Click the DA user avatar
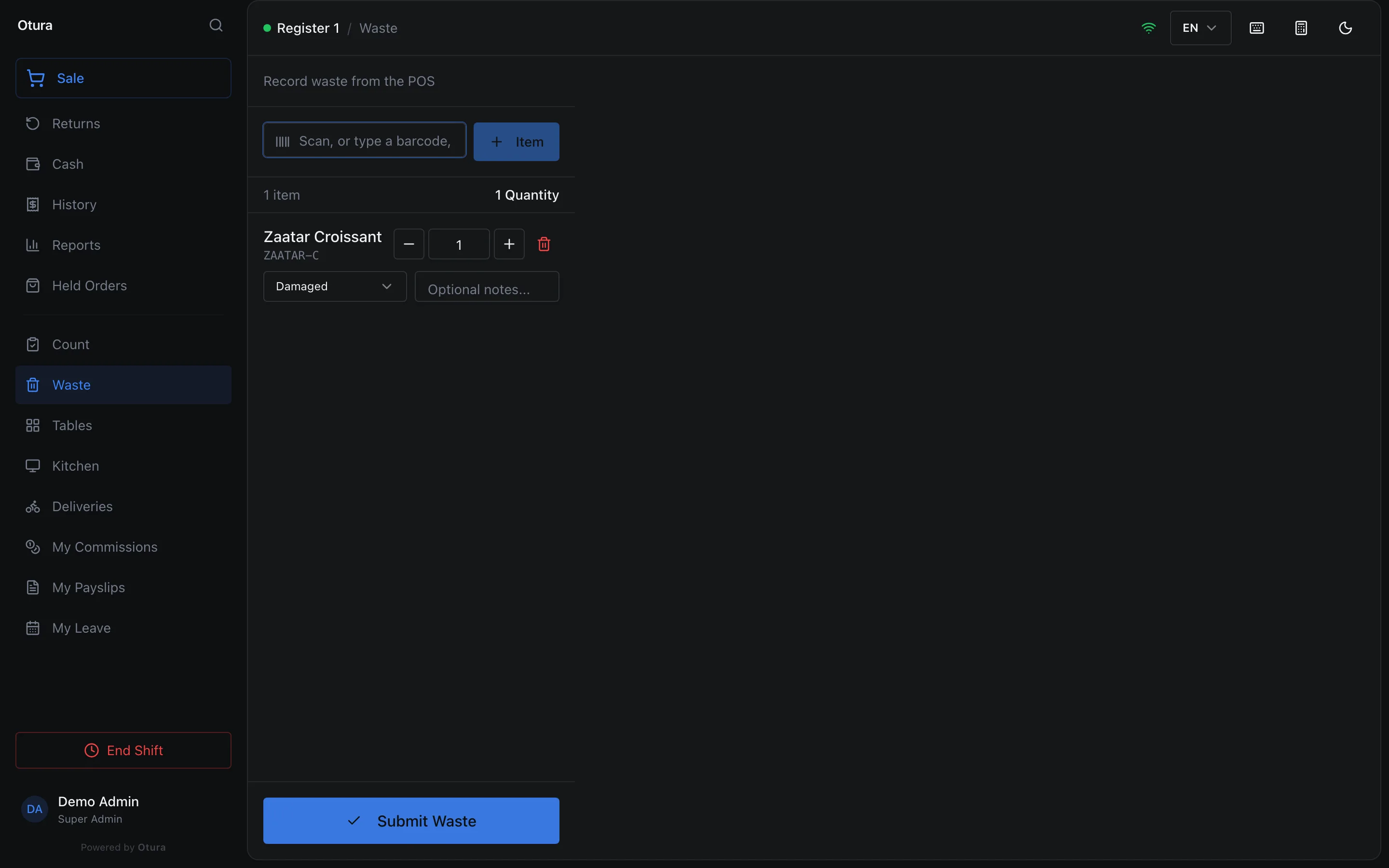The height and width of the screenshot is (868, 1389). click(x=34, y=809)
